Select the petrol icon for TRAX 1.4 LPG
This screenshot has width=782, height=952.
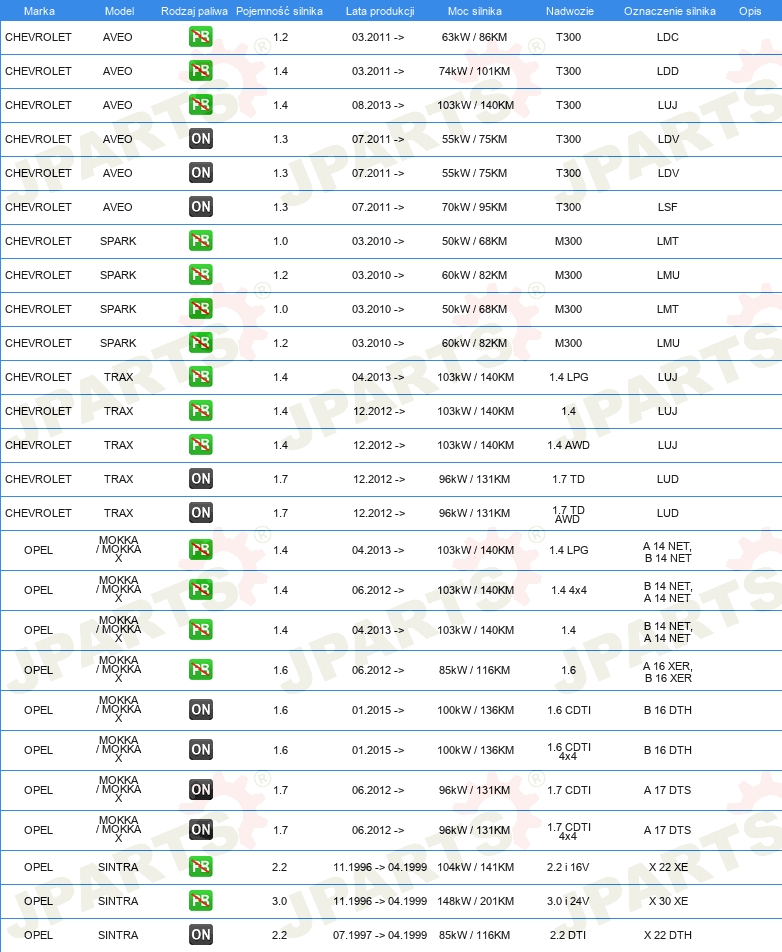pos(200,377)
